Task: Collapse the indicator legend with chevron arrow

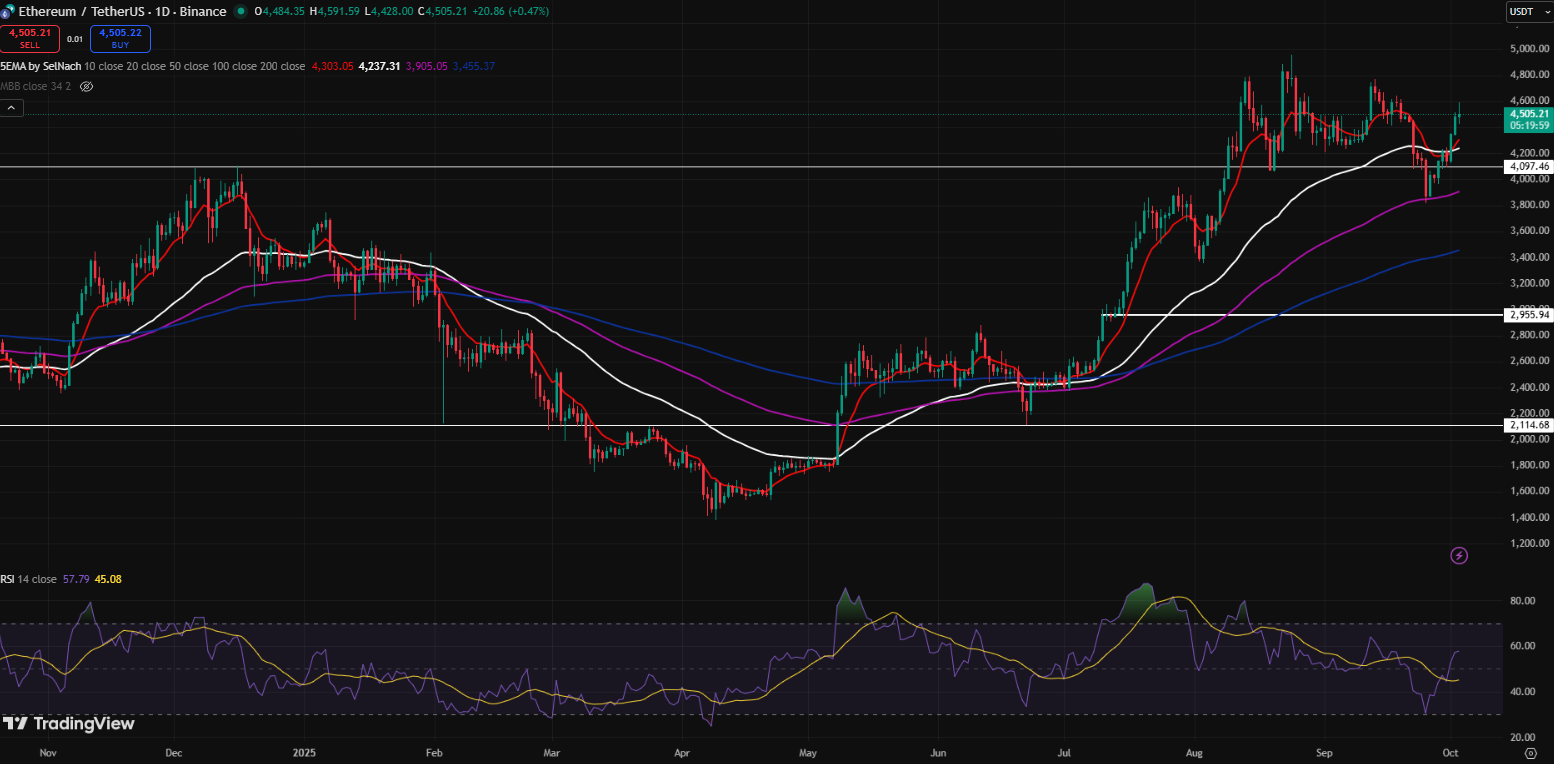Action: 11,107
